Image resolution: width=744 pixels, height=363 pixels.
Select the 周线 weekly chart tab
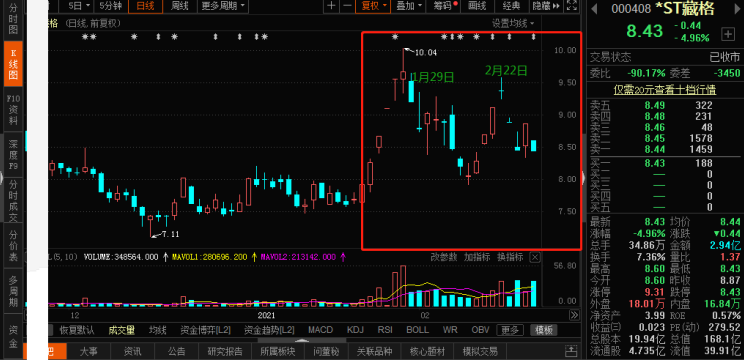point(179,6)
